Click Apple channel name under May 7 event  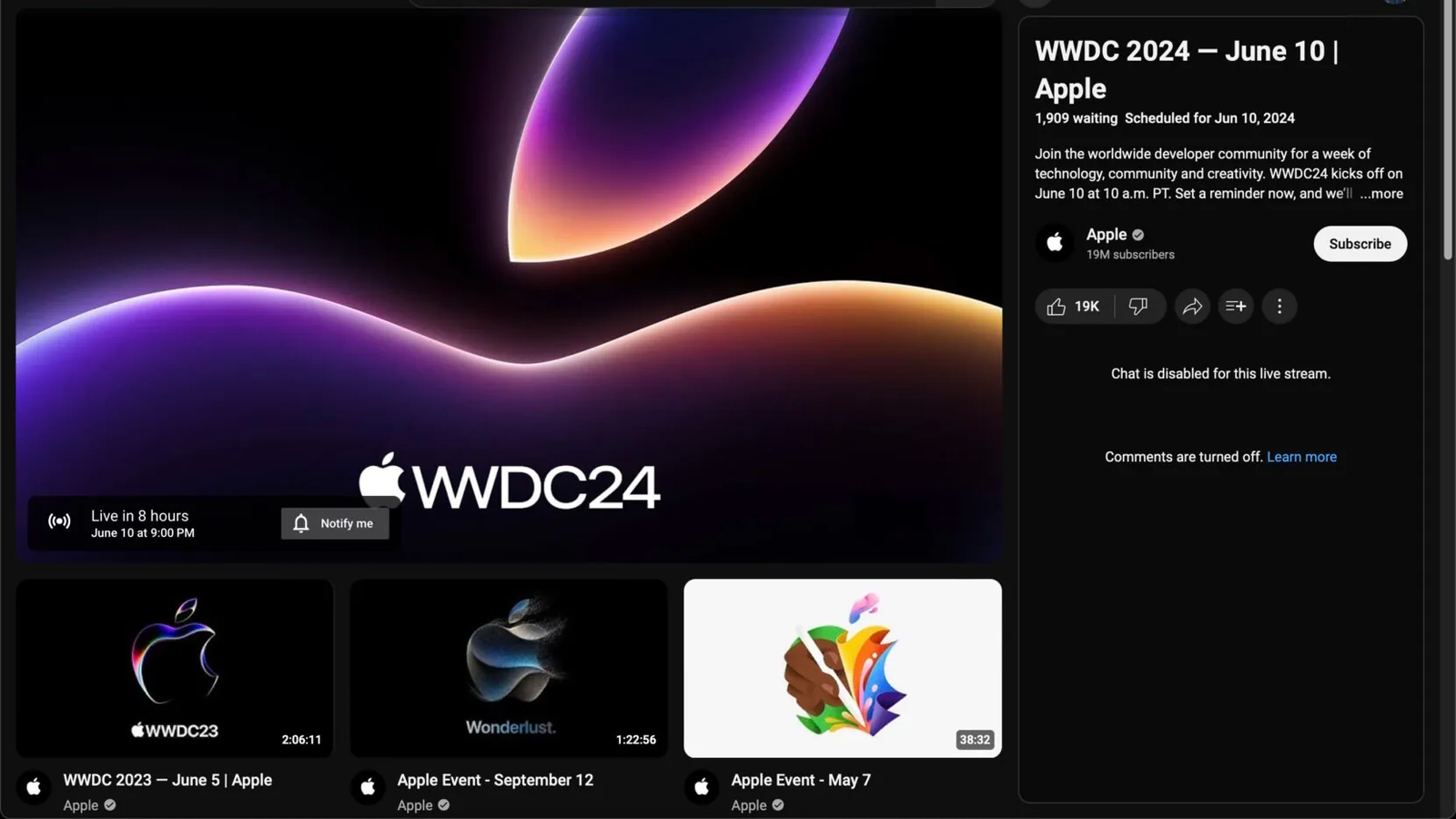coord(749,805)
